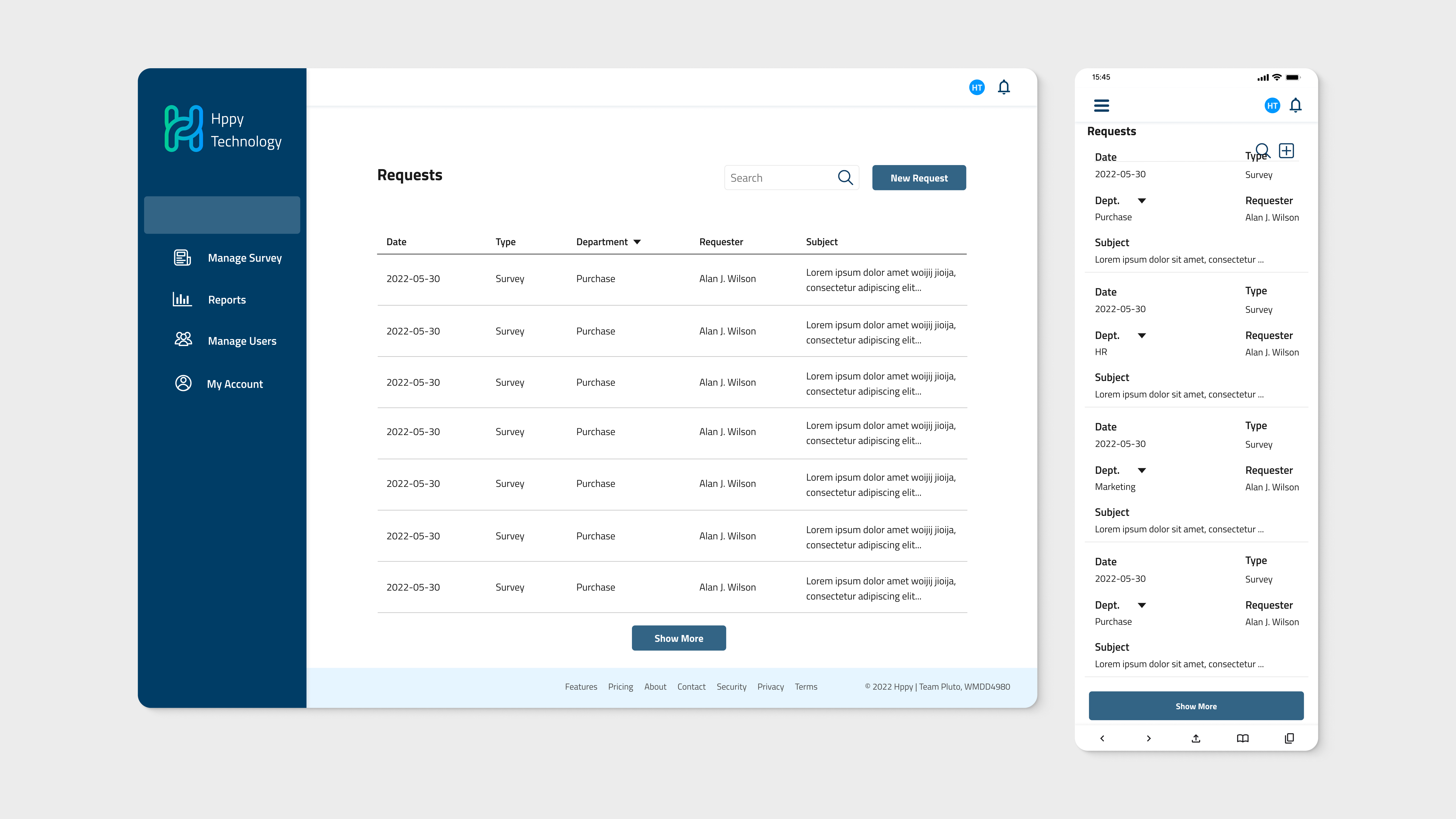This screenshot has height=819, width=1456.
Task: Open the My Account menu item
Action: click(235, 384)
